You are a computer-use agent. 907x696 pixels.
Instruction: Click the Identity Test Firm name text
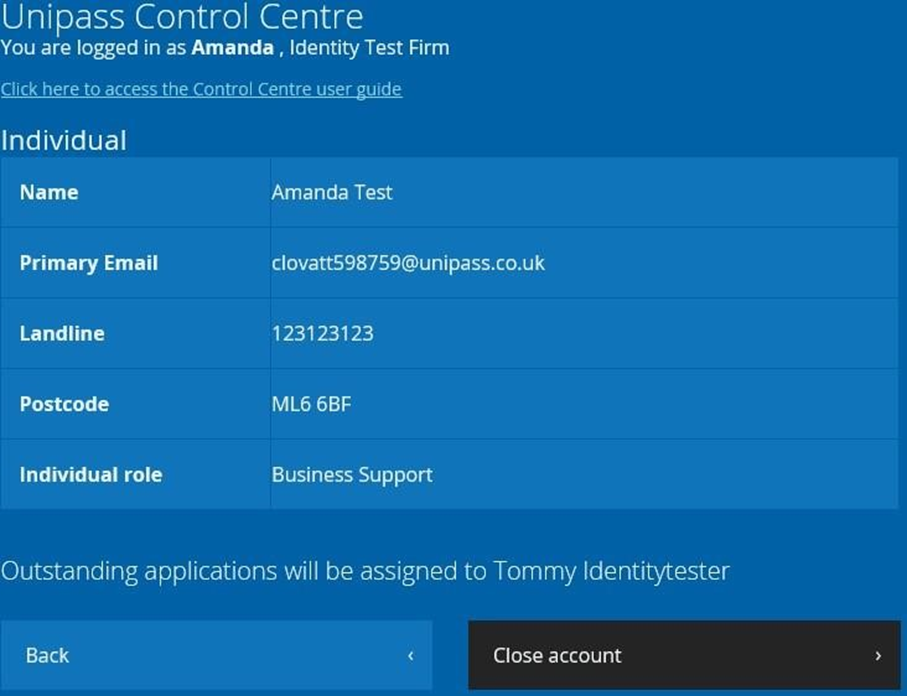[369, 47]
